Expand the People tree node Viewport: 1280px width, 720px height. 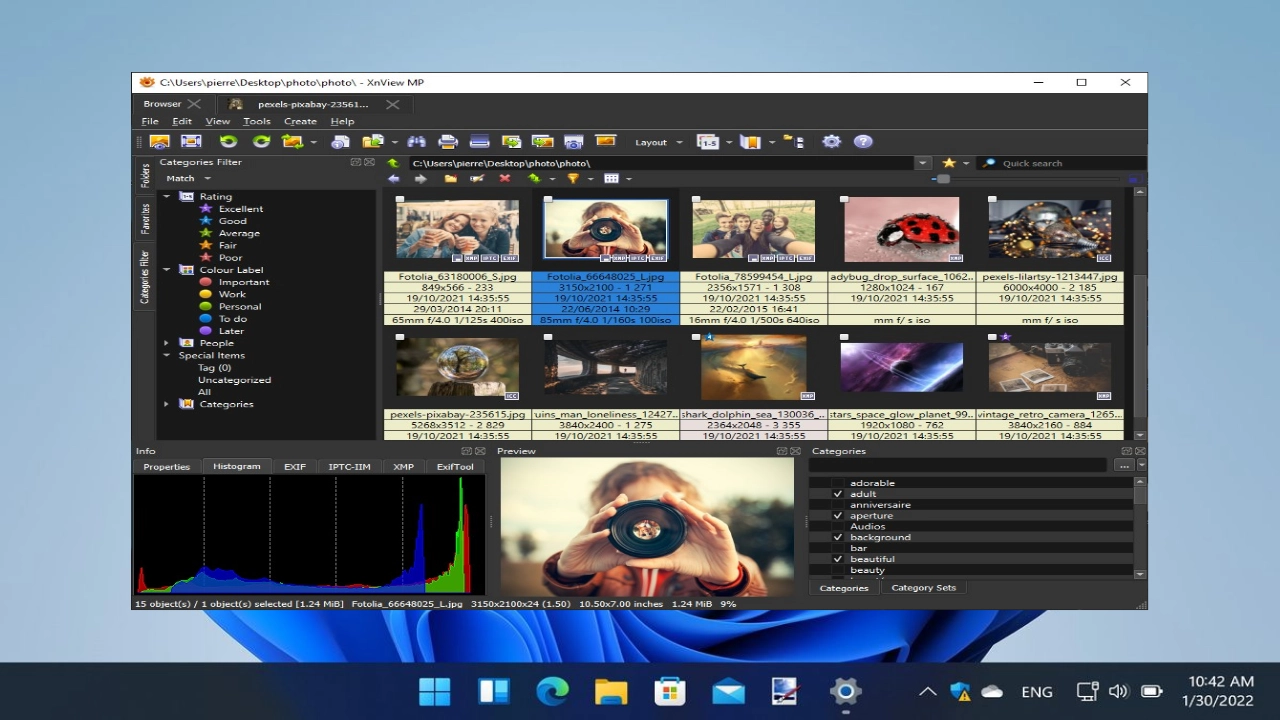pyautogui.click(x=167, y=343)
